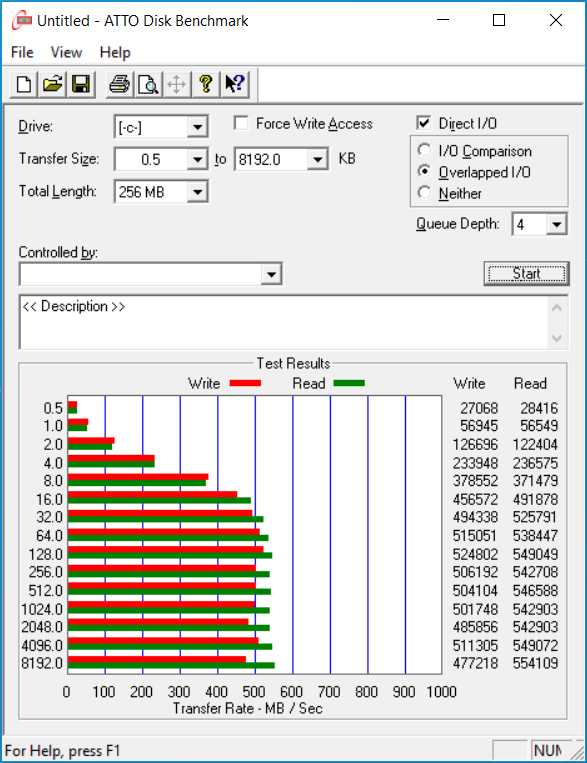Viewport: 587px width, 763px height.
Task: Click inside the Description text box
Action: pos(285,322)
